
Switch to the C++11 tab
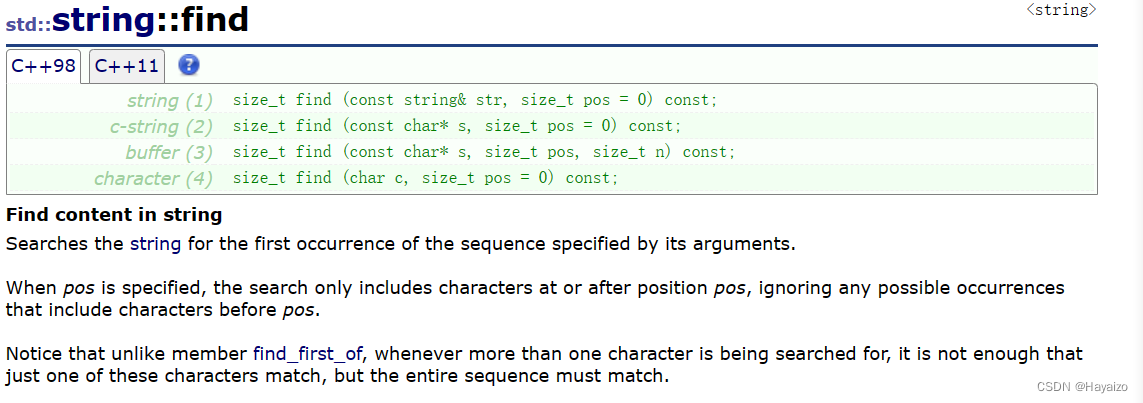coord(127,66)
